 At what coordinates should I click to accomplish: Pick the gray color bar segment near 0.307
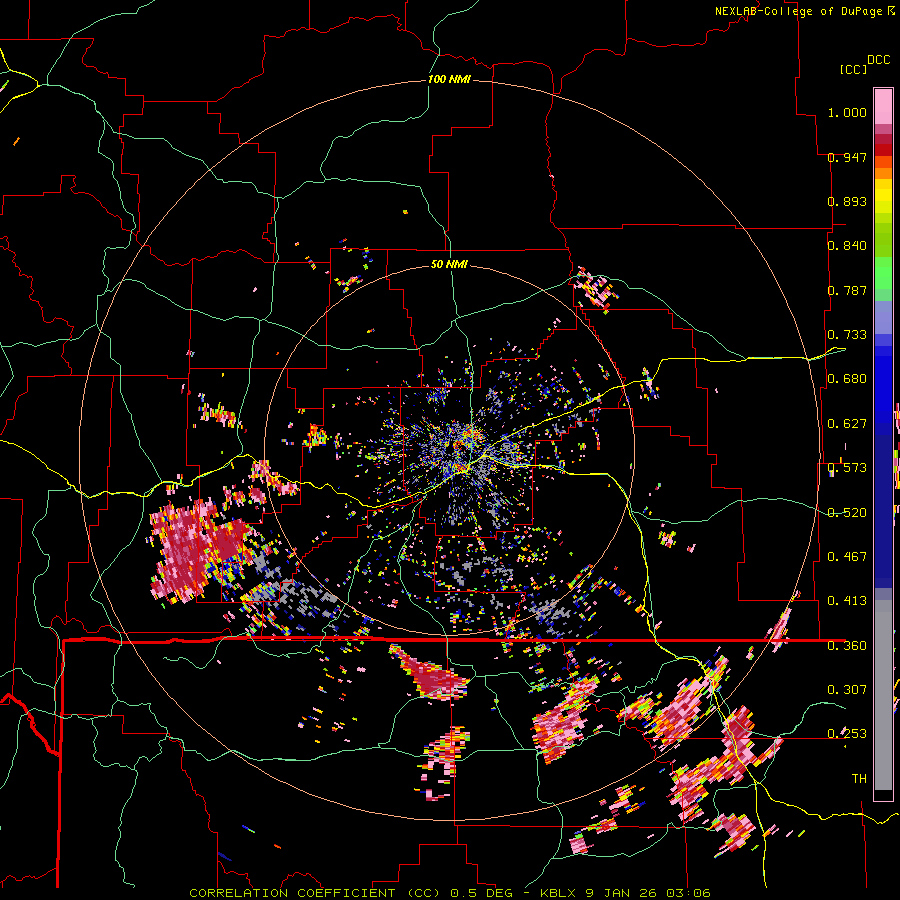click(883, 695)
